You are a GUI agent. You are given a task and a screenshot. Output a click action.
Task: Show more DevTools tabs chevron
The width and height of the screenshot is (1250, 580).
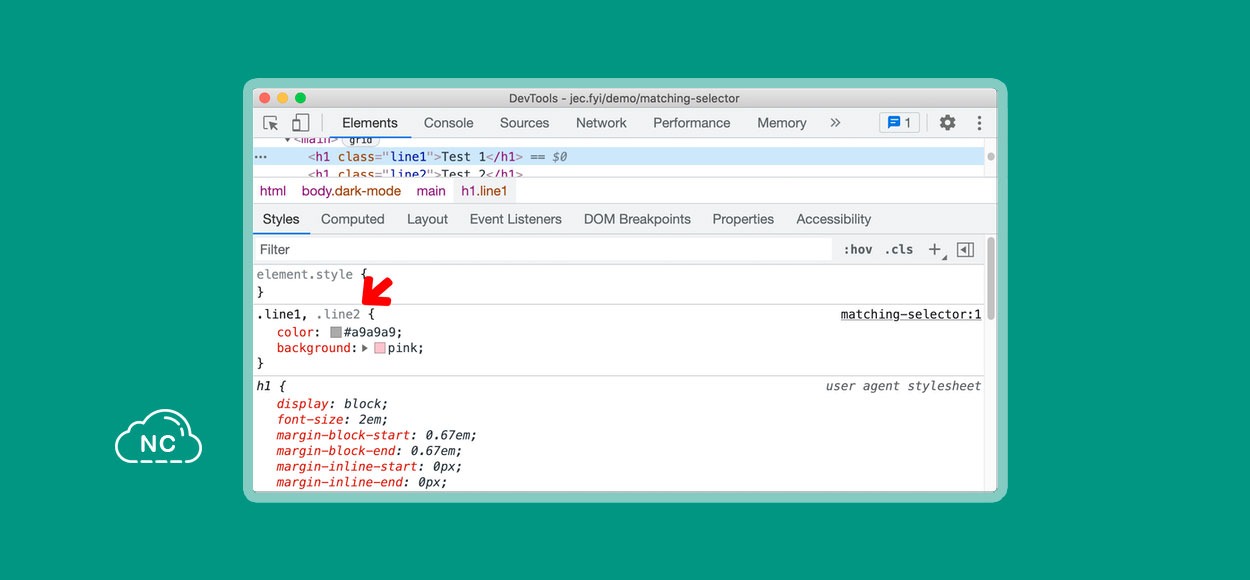(835, 123)
